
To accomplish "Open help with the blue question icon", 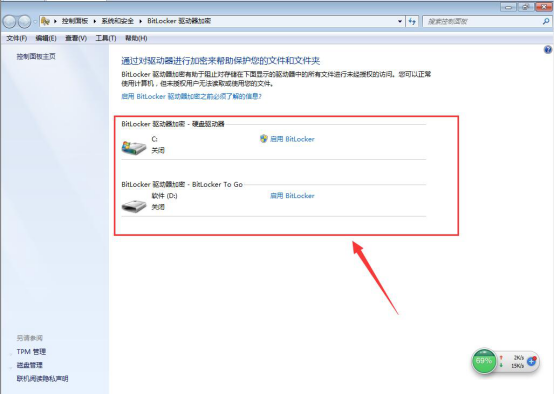I will point(548,50).
